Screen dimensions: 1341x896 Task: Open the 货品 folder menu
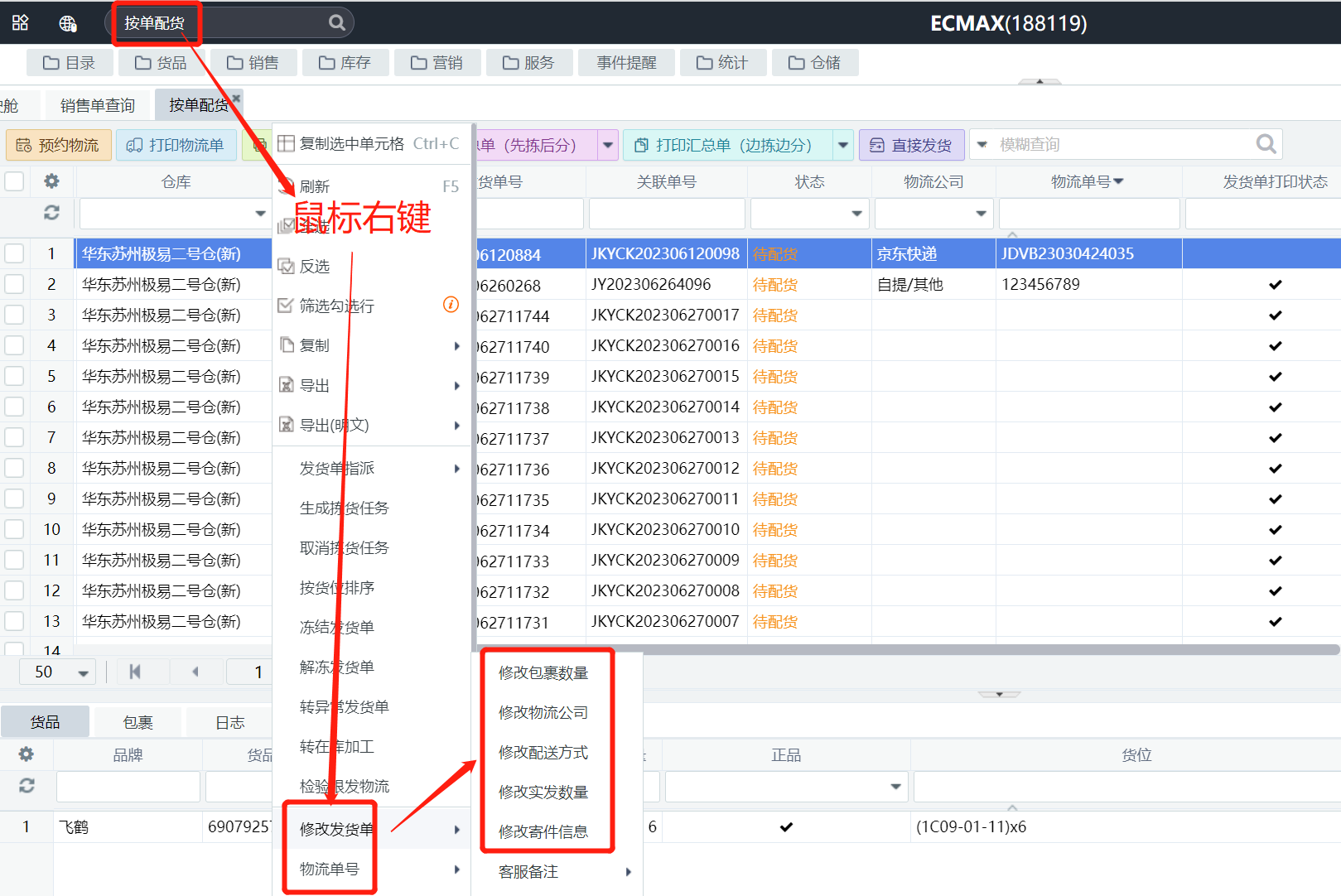tap(161, 62)
